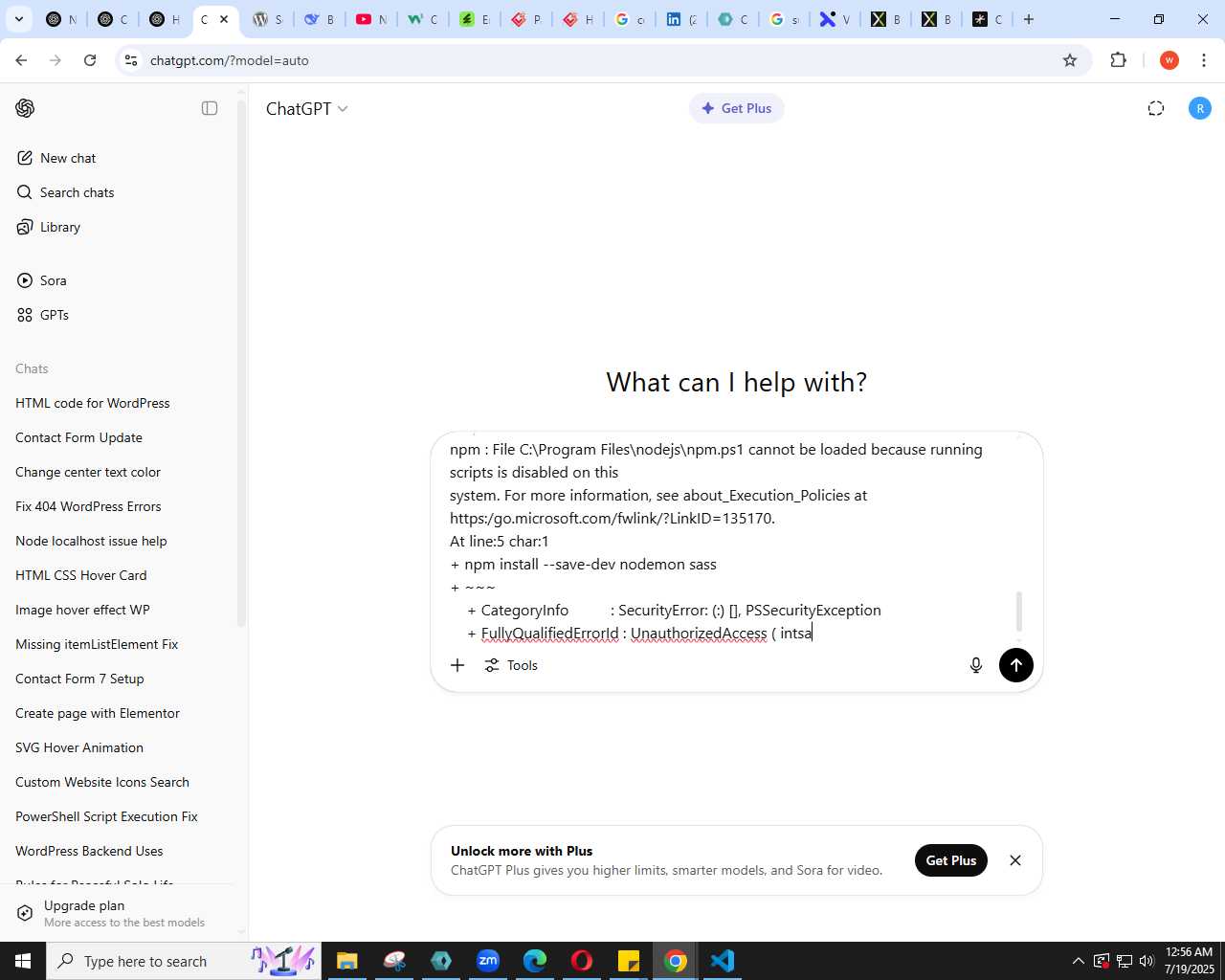Open Opera from the taskbar

coord(582,961)
